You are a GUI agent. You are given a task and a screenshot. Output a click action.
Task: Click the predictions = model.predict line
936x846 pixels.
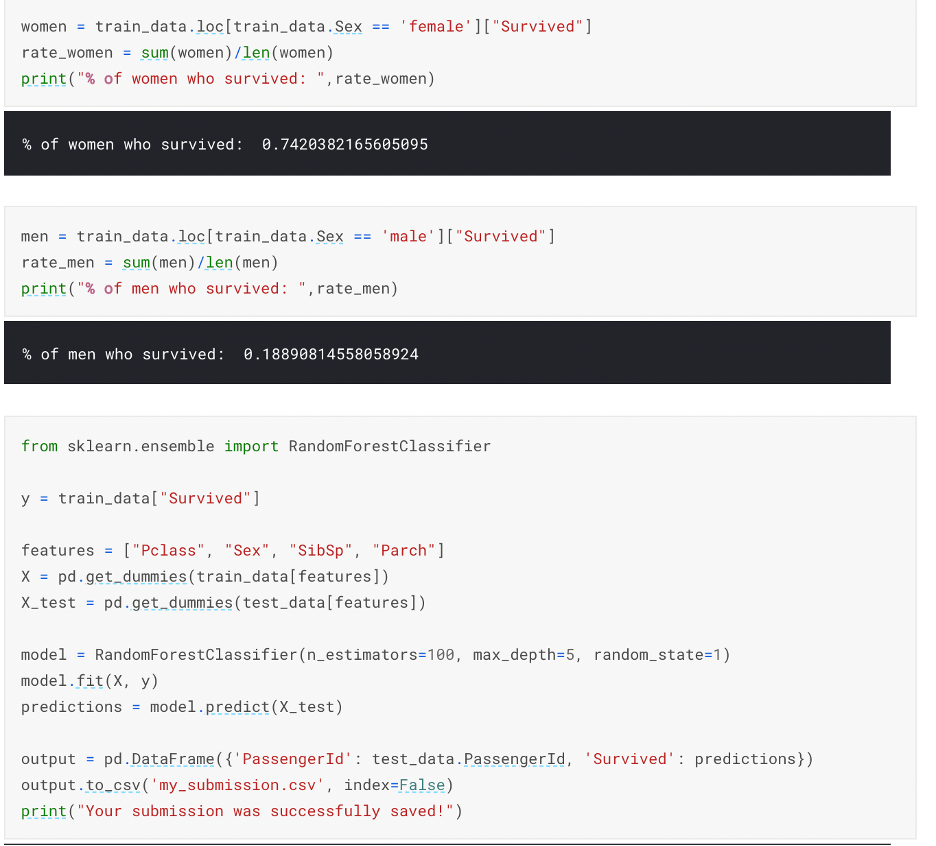tap(181, 706)
